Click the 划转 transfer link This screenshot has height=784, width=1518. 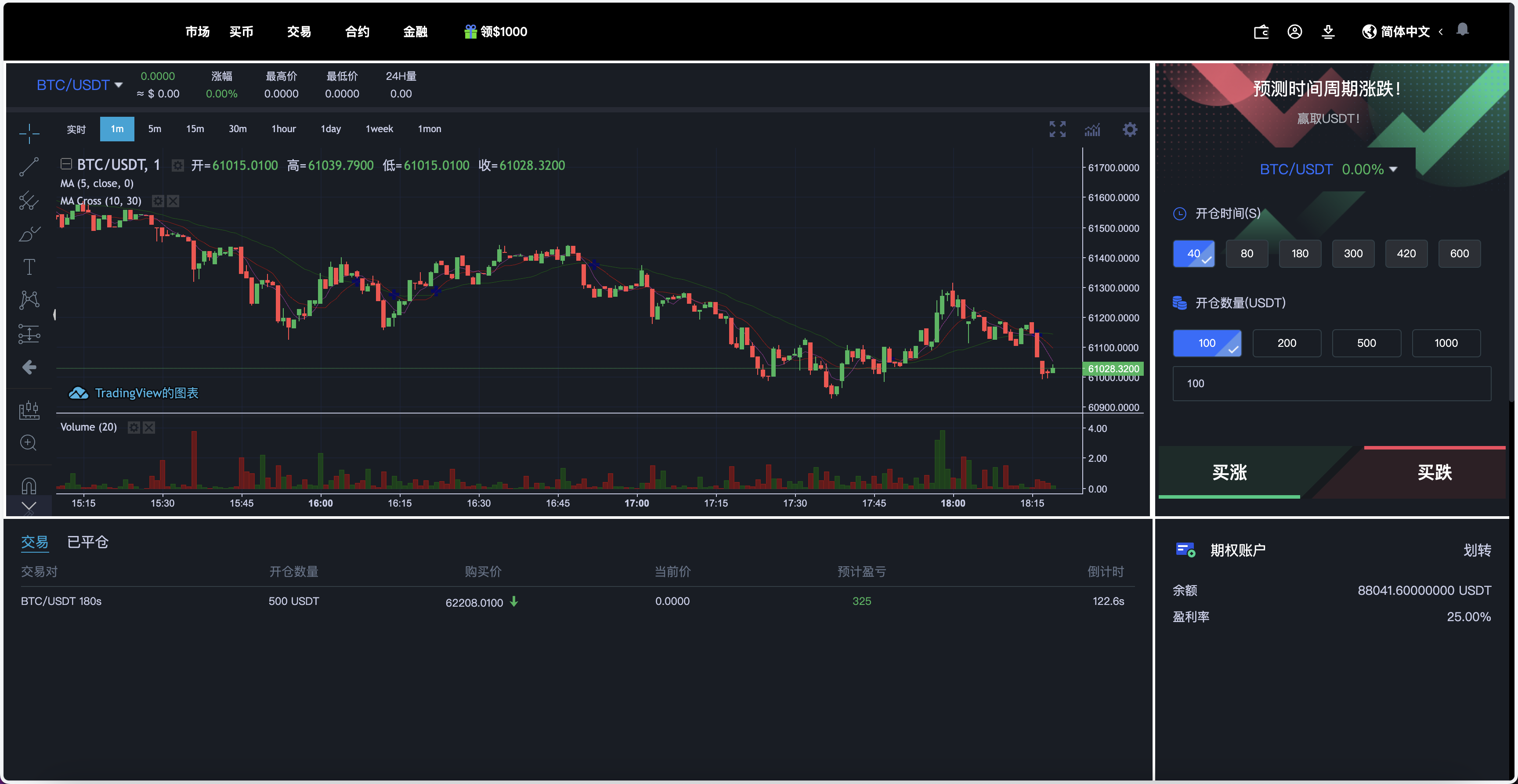click(1477, 550)
